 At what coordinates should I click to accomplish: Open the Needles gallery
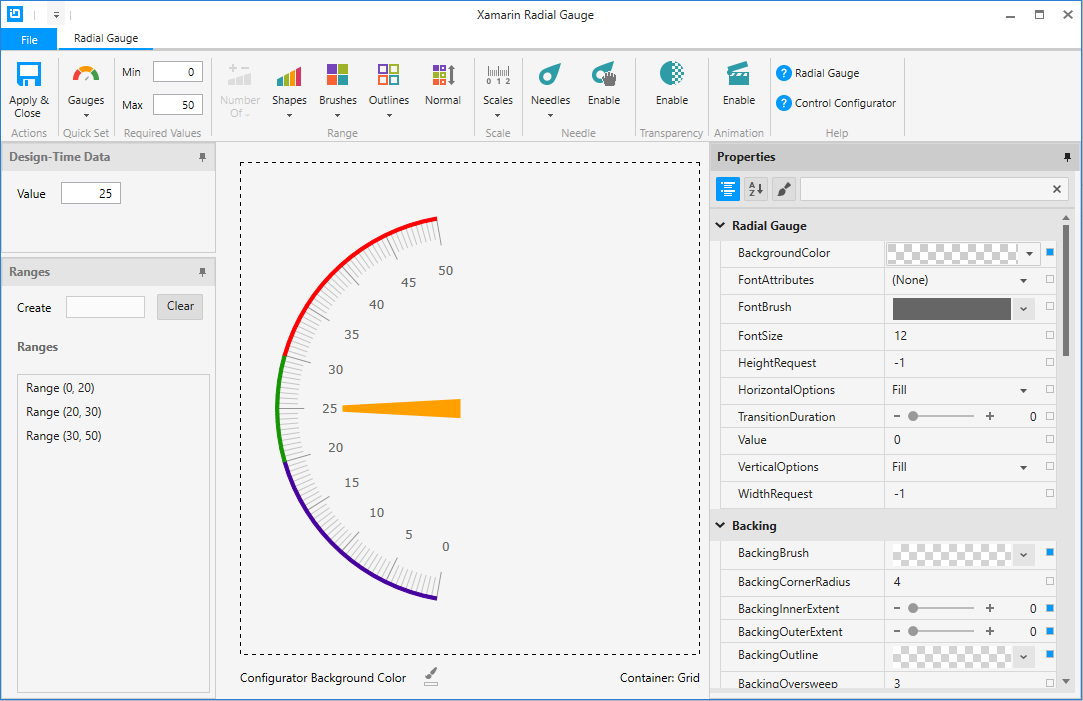[x=550, y=90]
